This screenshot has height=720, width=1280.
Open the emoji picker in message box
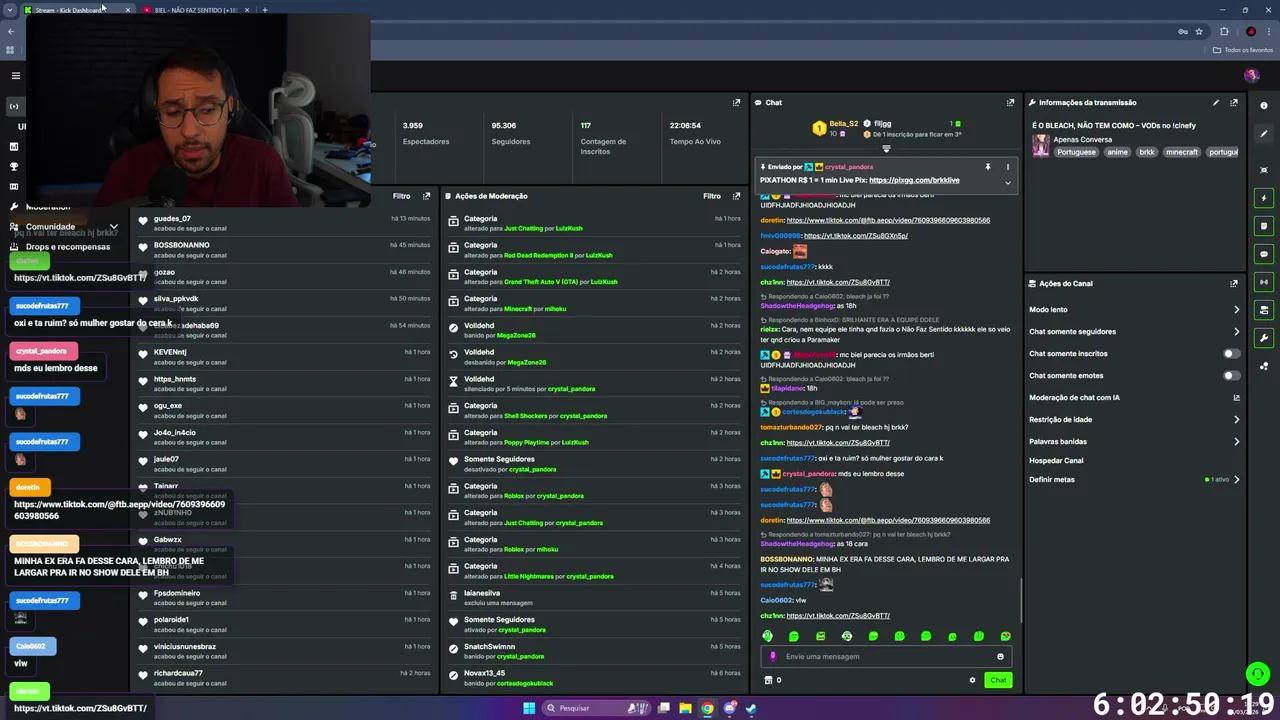[x=1000, y=657]
